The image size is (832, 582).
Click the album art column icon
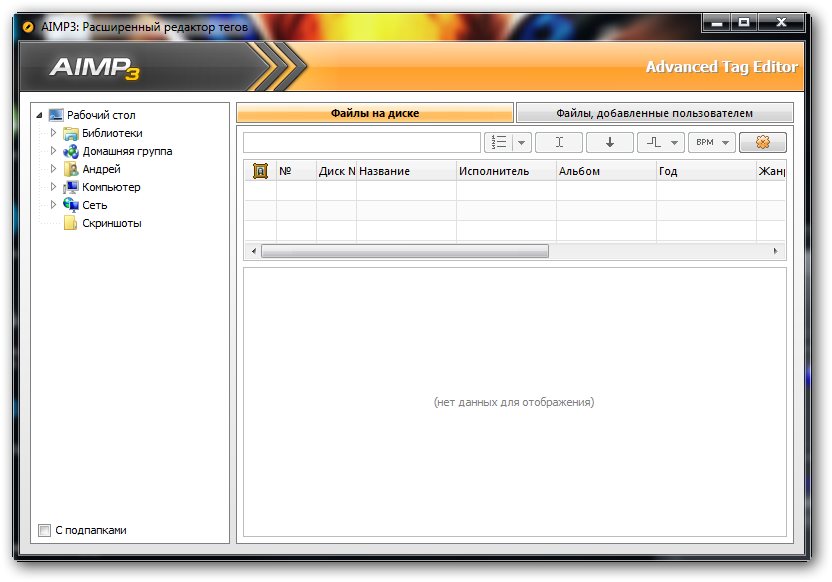click(x=260, y=171)
